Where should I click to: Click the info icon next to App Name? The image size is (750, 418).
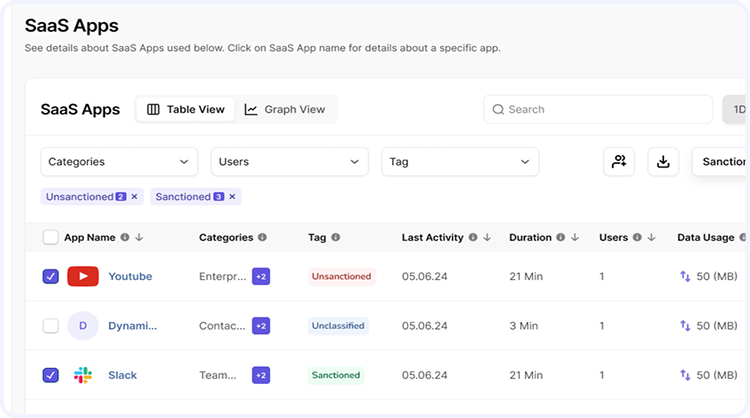(125, 237)
